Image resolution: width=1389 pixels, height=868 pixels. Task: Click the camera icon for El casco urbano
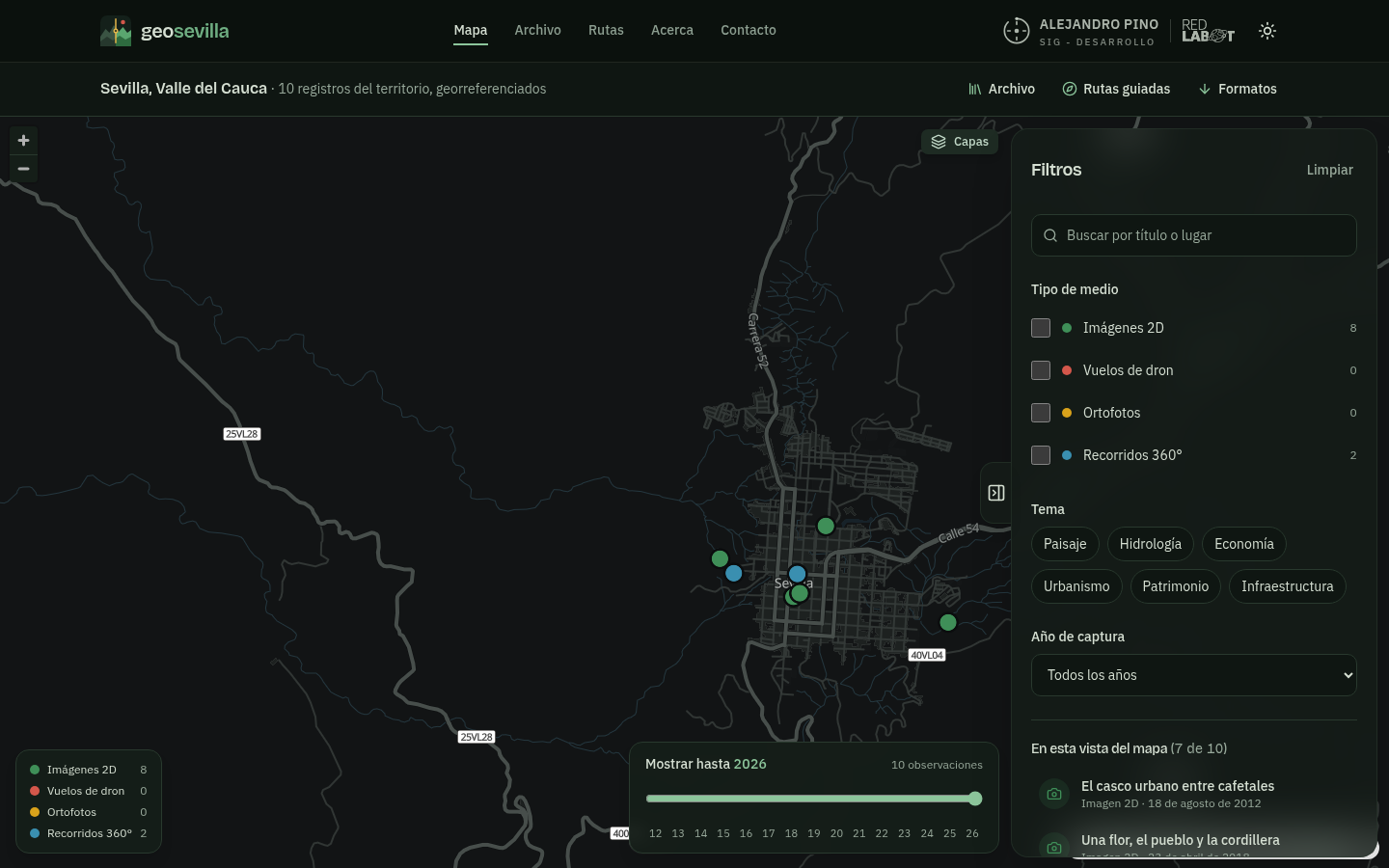(x=1054, y=794)
